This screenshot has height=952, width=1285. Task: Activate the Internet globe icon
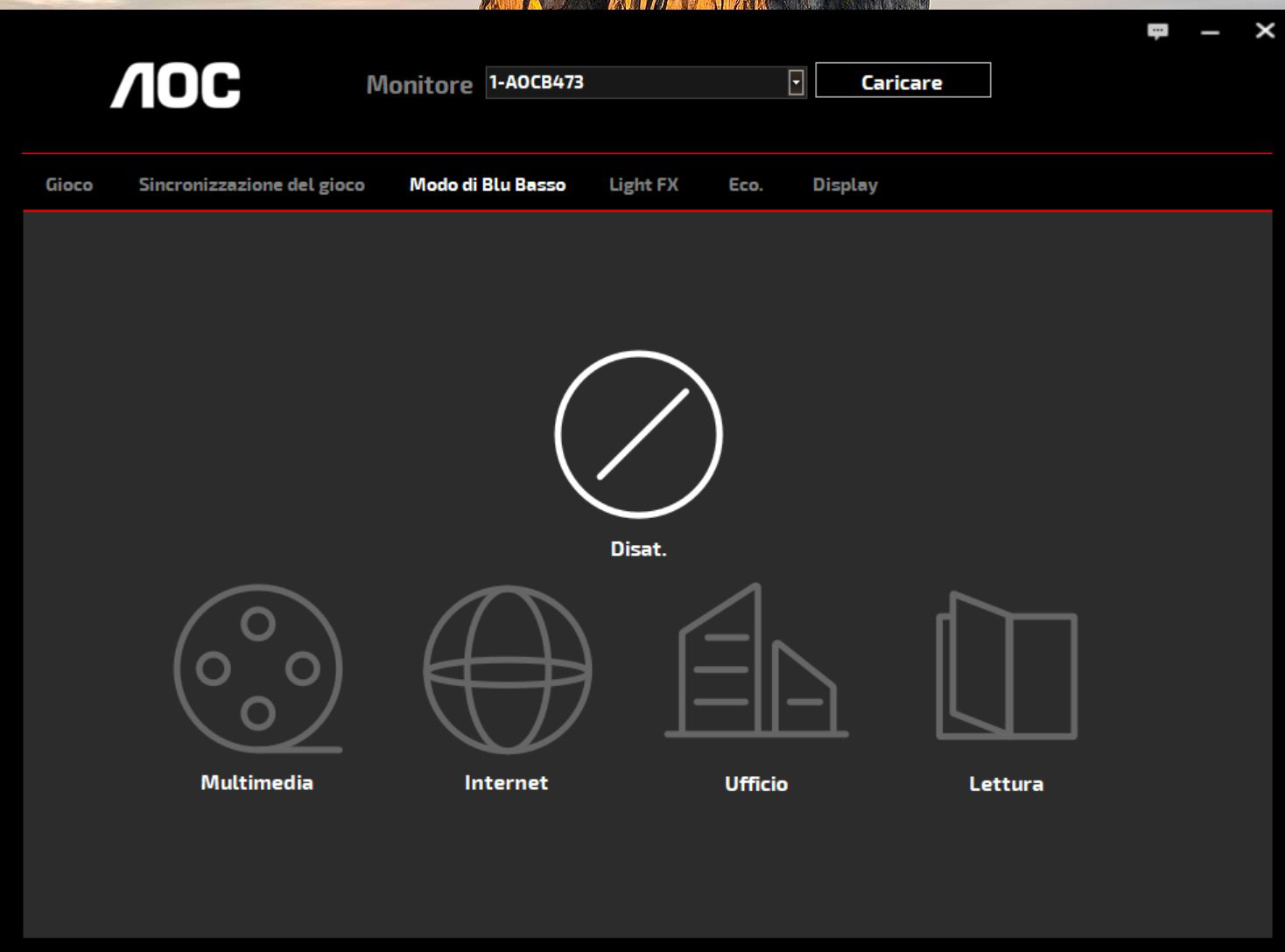point(507,669)
